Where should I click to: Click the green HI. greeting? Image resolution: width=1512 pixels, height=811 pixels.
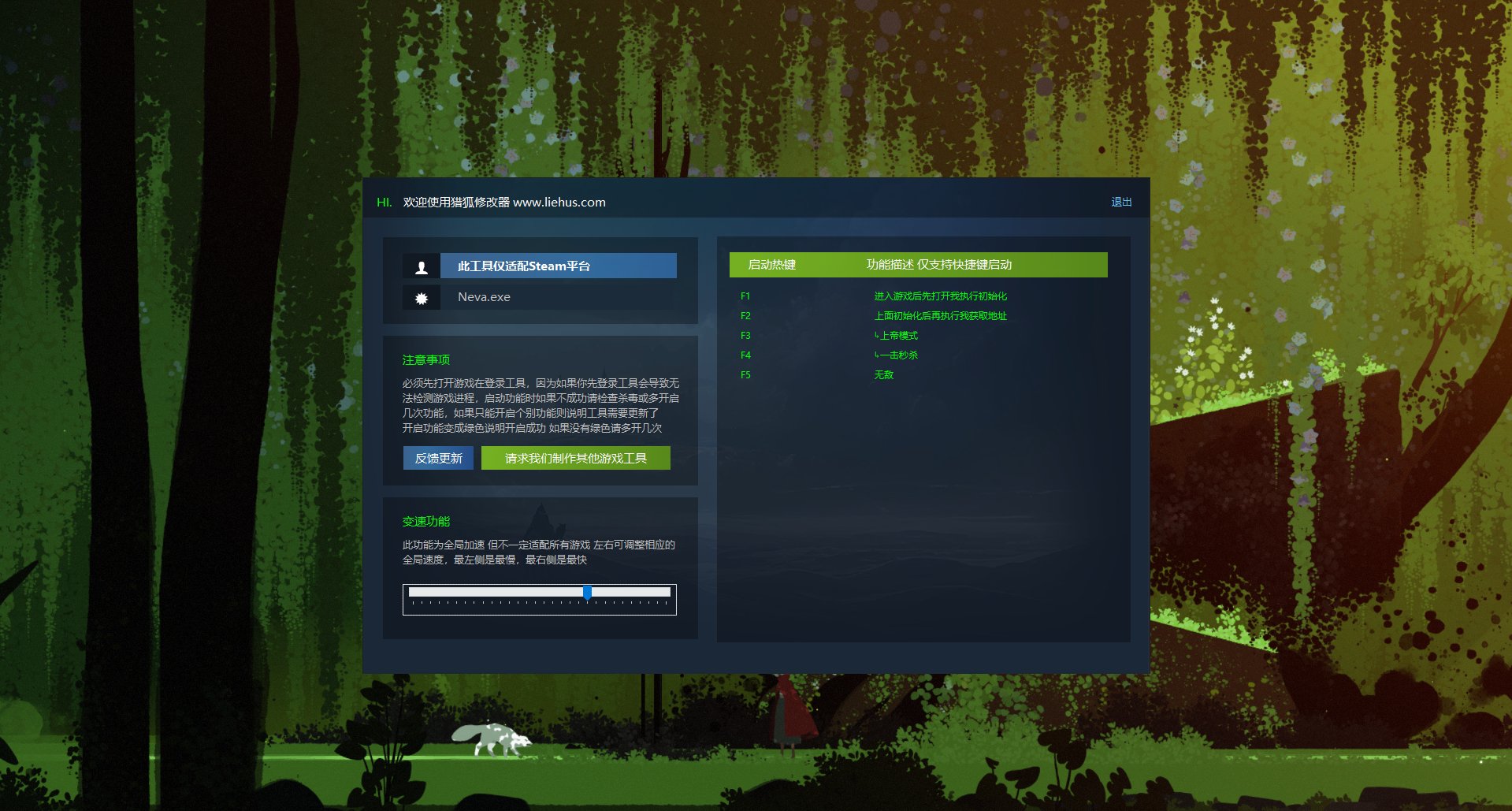tap(385, 203)
